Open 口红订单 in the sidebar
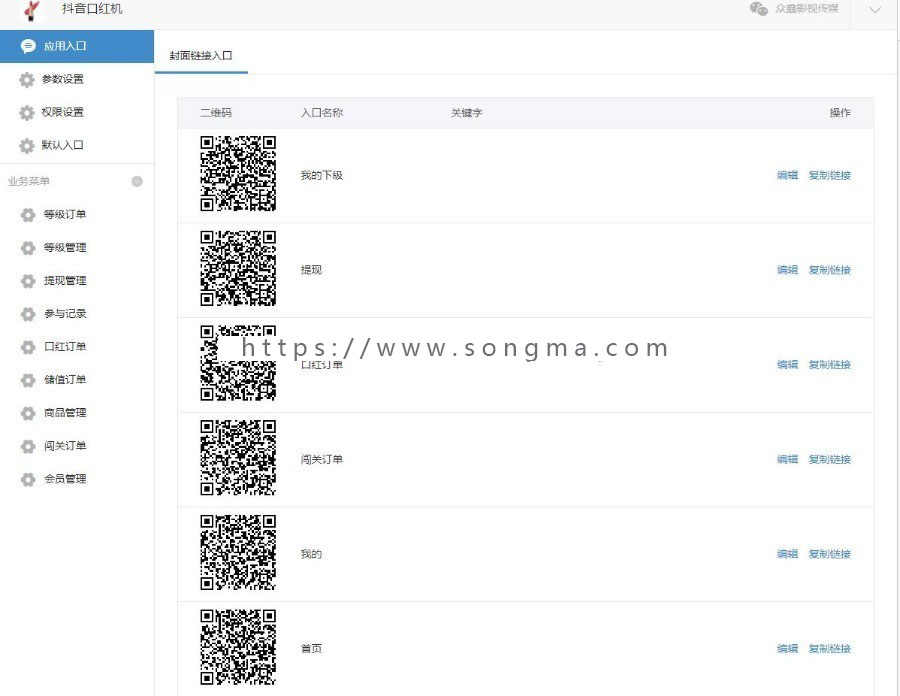 click(65, 347)
